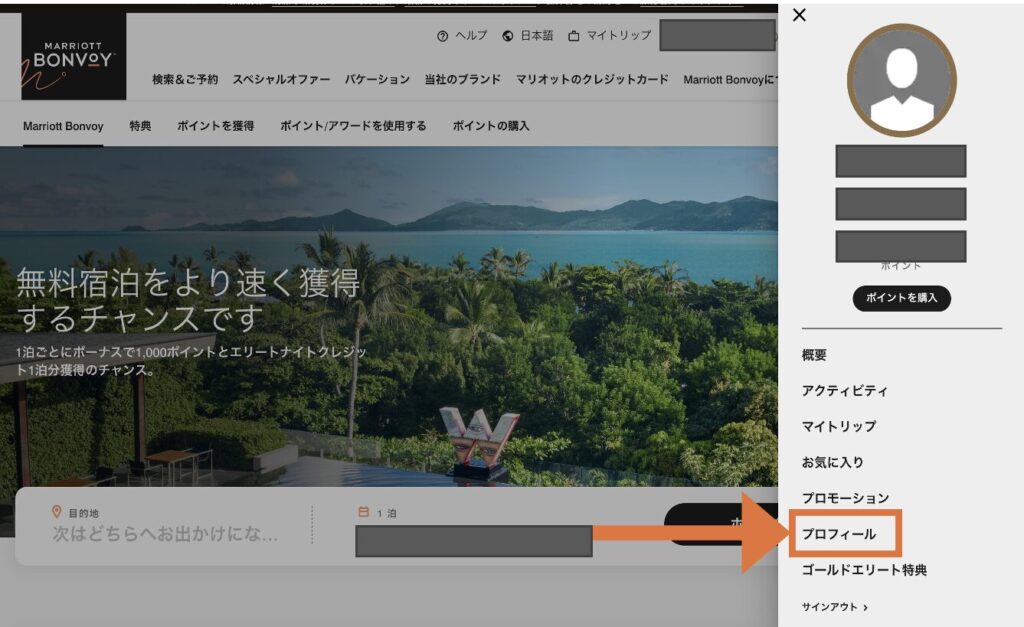Screen dimensions: 1024x627
Task: Click the help question mark icon
Action: point(442,36)
